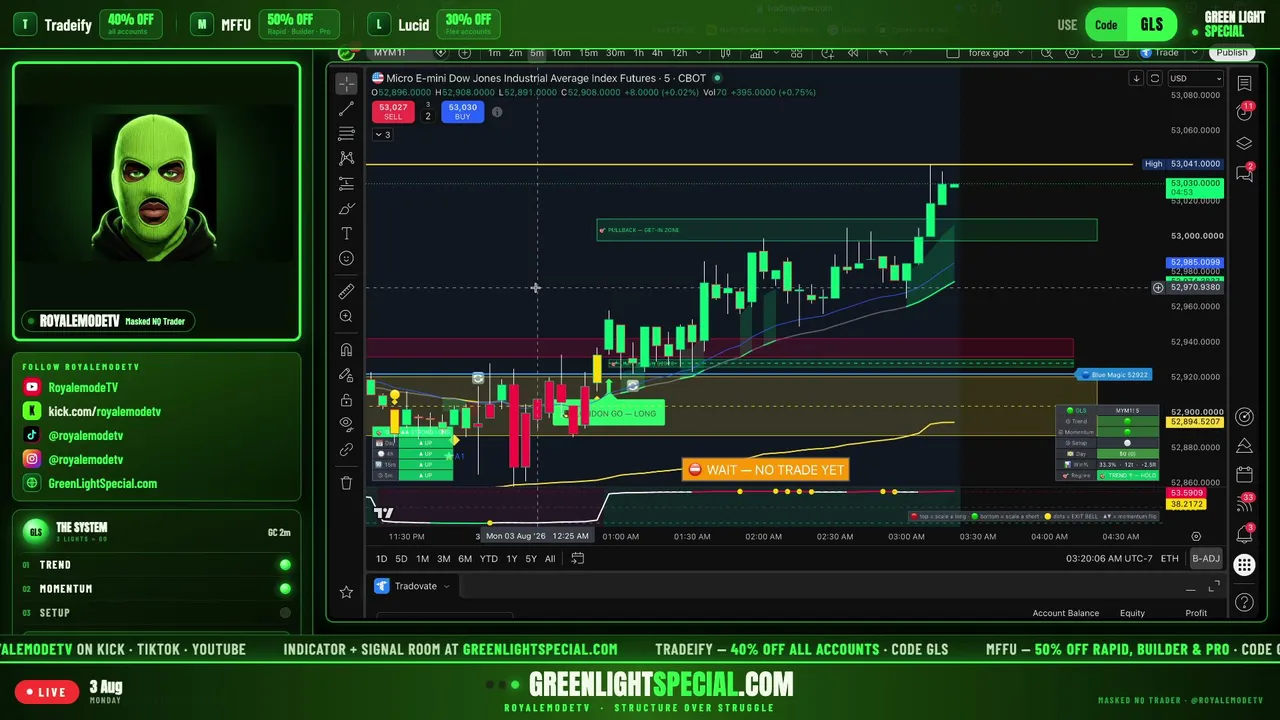Click the Publish button
Viewport: 1280px width, 720px height.
coord(1232,52)
